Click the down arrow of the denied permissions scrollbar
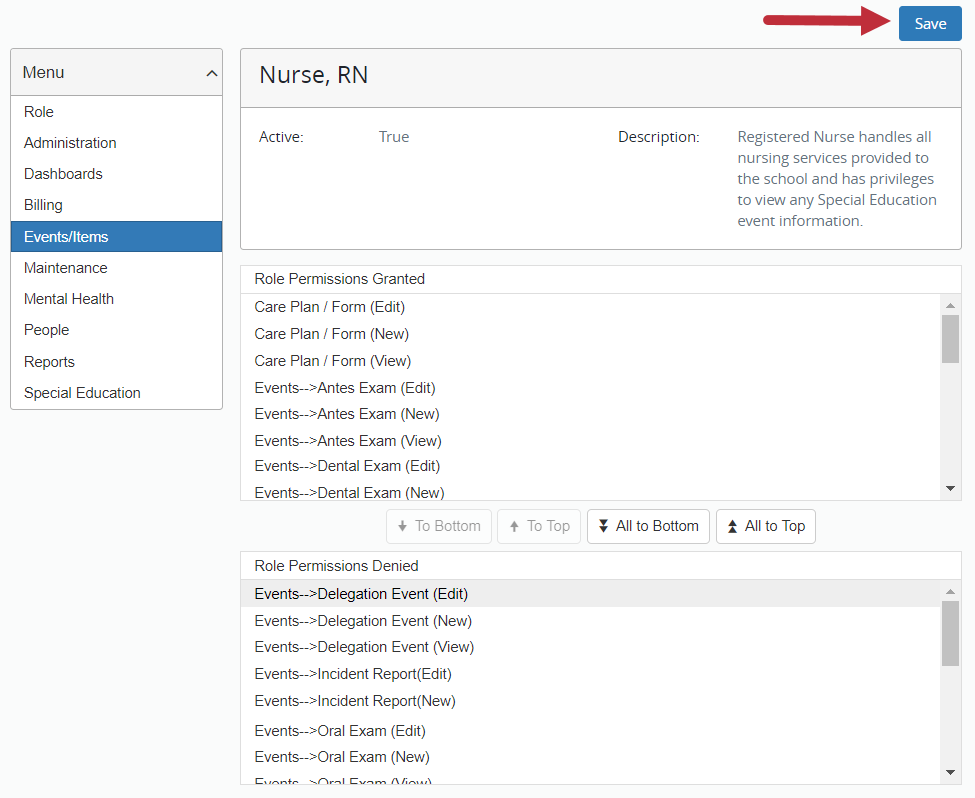This screenshot has height=798, width=975. point(950,772)
